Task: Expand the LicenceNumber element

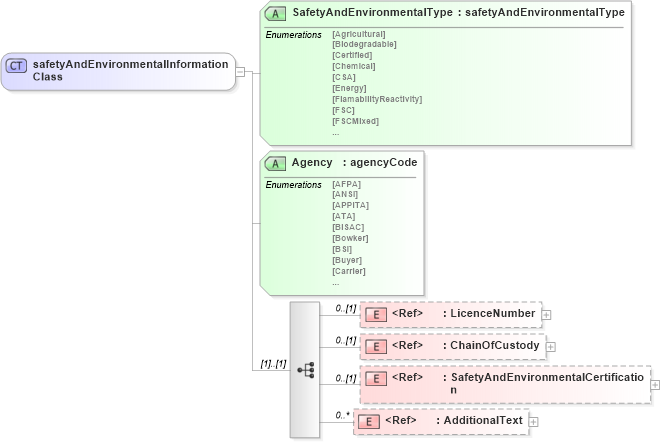Action: (x=547, y=315)
